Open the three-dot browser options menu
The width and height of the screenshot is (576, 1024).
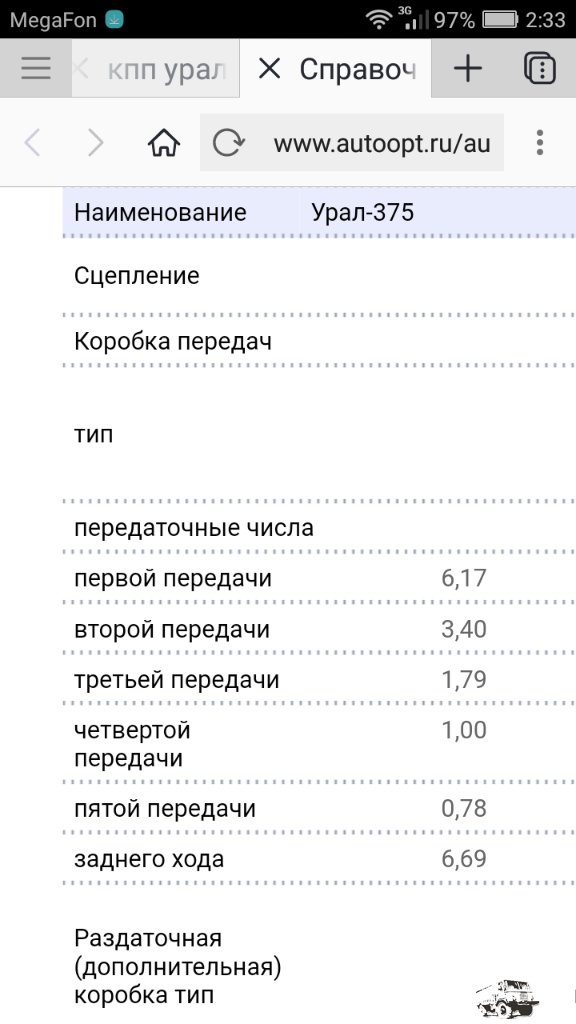tap(539, 142)
